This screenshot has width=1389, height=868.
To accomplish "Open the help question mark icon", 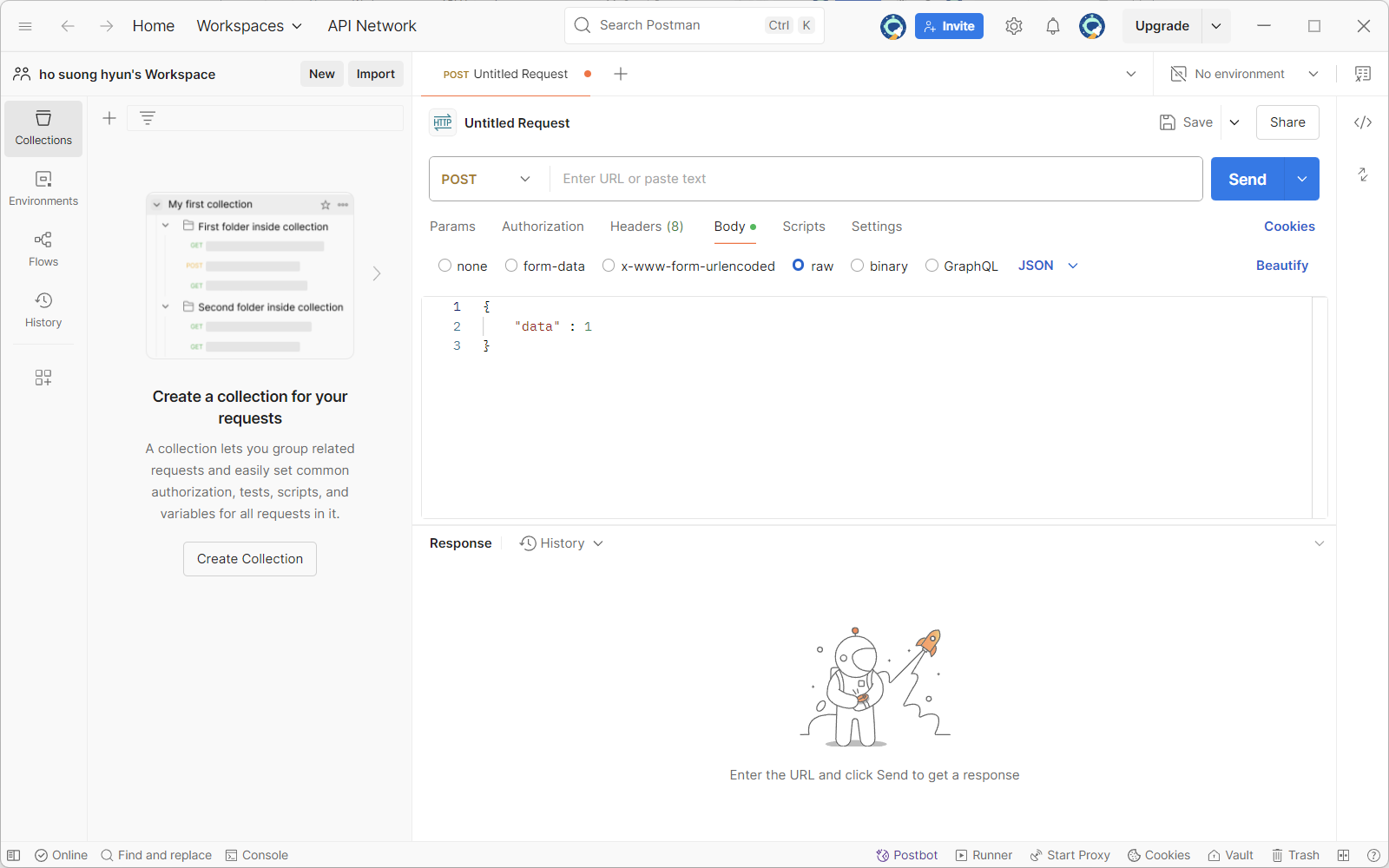I will [1373, 855].
